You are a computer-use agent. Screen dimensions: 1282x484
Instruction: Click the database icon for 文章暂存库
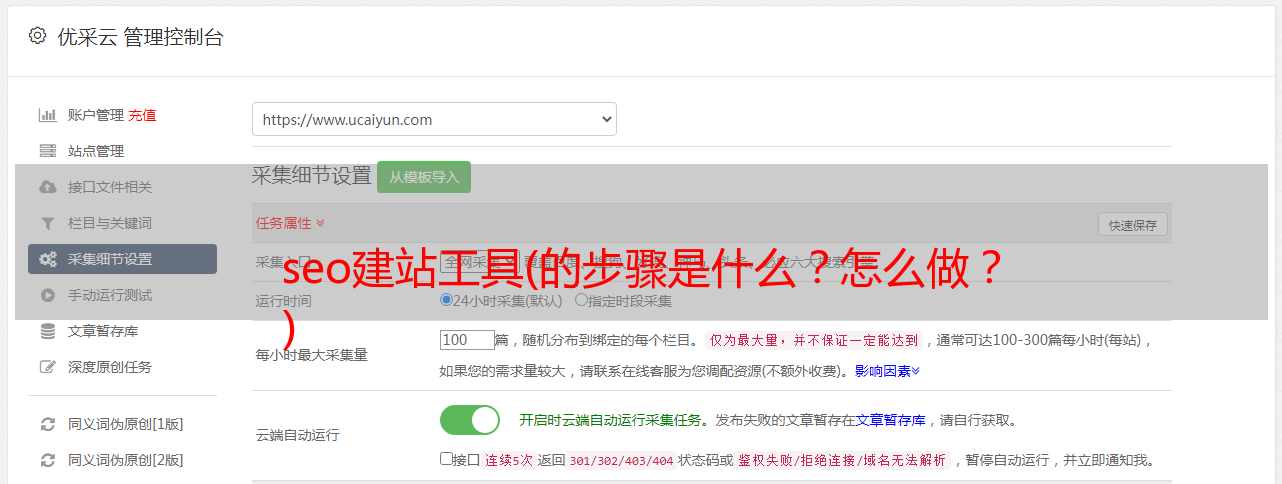[x=47, y=331]
